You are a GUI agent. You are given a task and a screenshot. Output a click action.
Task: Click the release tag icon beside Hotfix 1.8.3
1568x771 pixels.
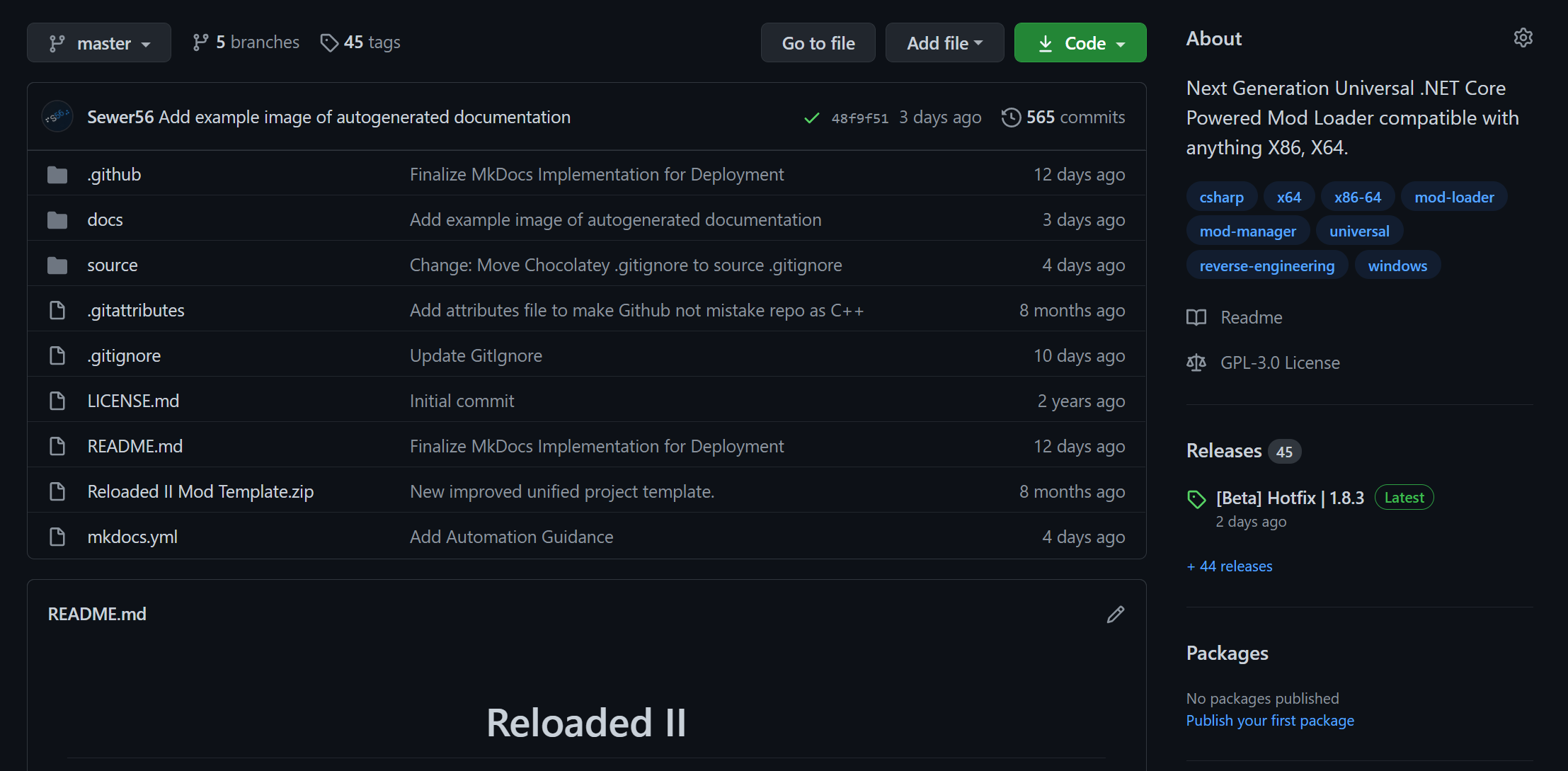pyautogui.click(x=1196, y=499)
